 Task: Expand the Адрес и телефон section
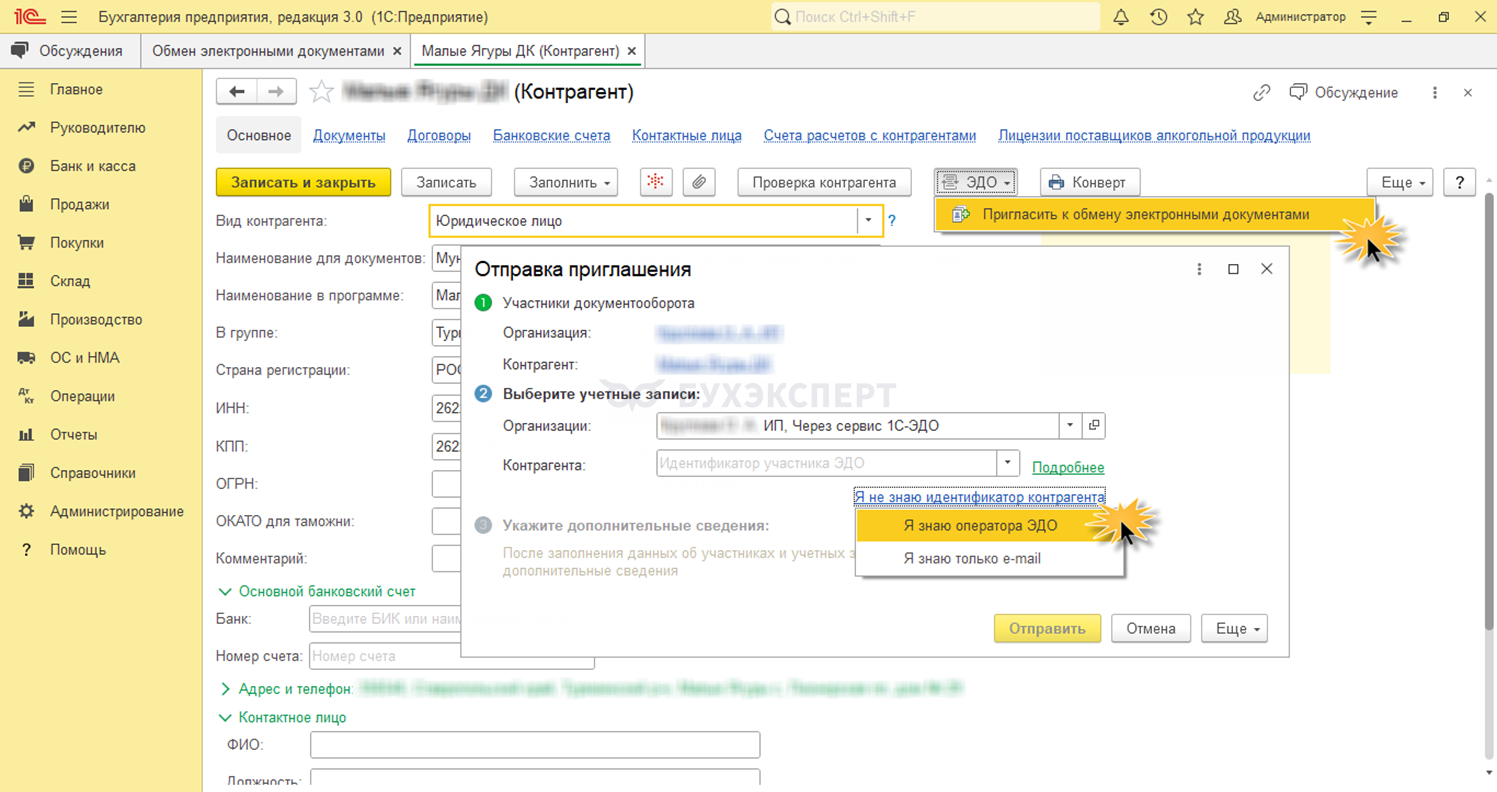(225, 689)
